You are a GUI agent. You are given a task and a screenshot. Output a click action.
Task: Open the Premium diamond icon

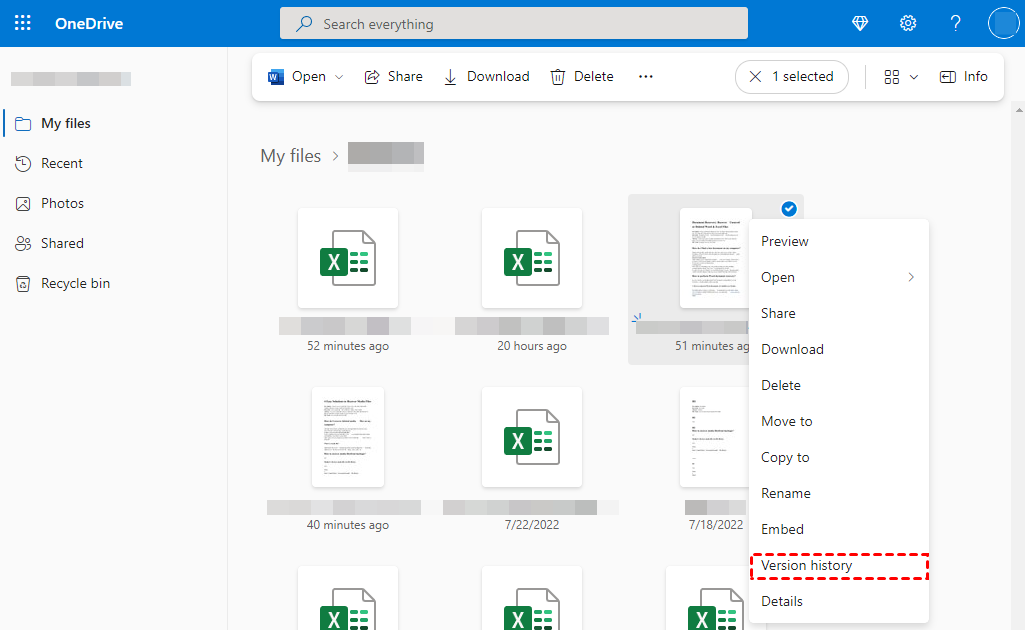coord(860,24)
